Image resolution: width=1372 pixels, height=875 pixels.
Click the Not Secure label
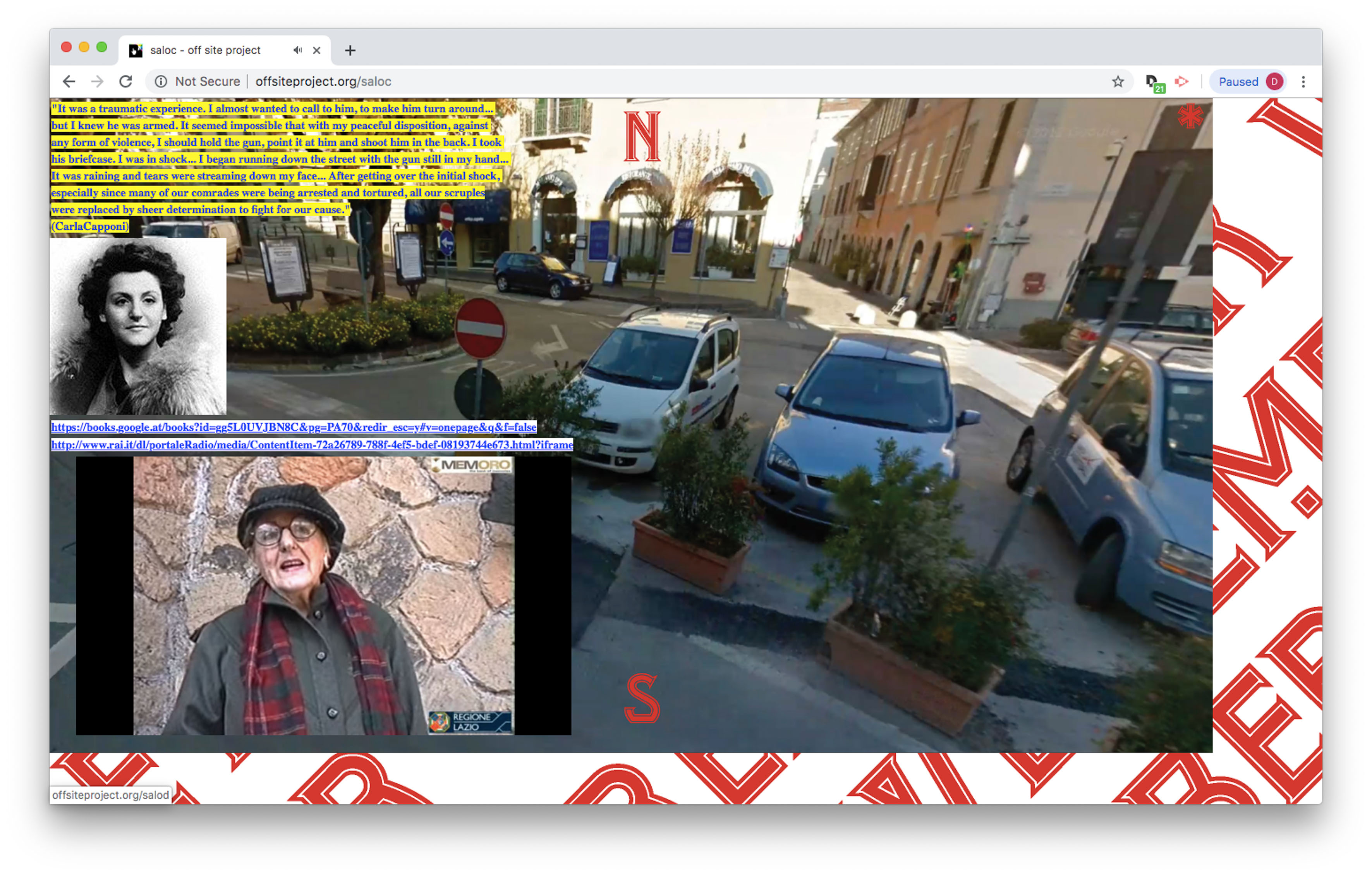pyautogui.click(x=208, y=81)
